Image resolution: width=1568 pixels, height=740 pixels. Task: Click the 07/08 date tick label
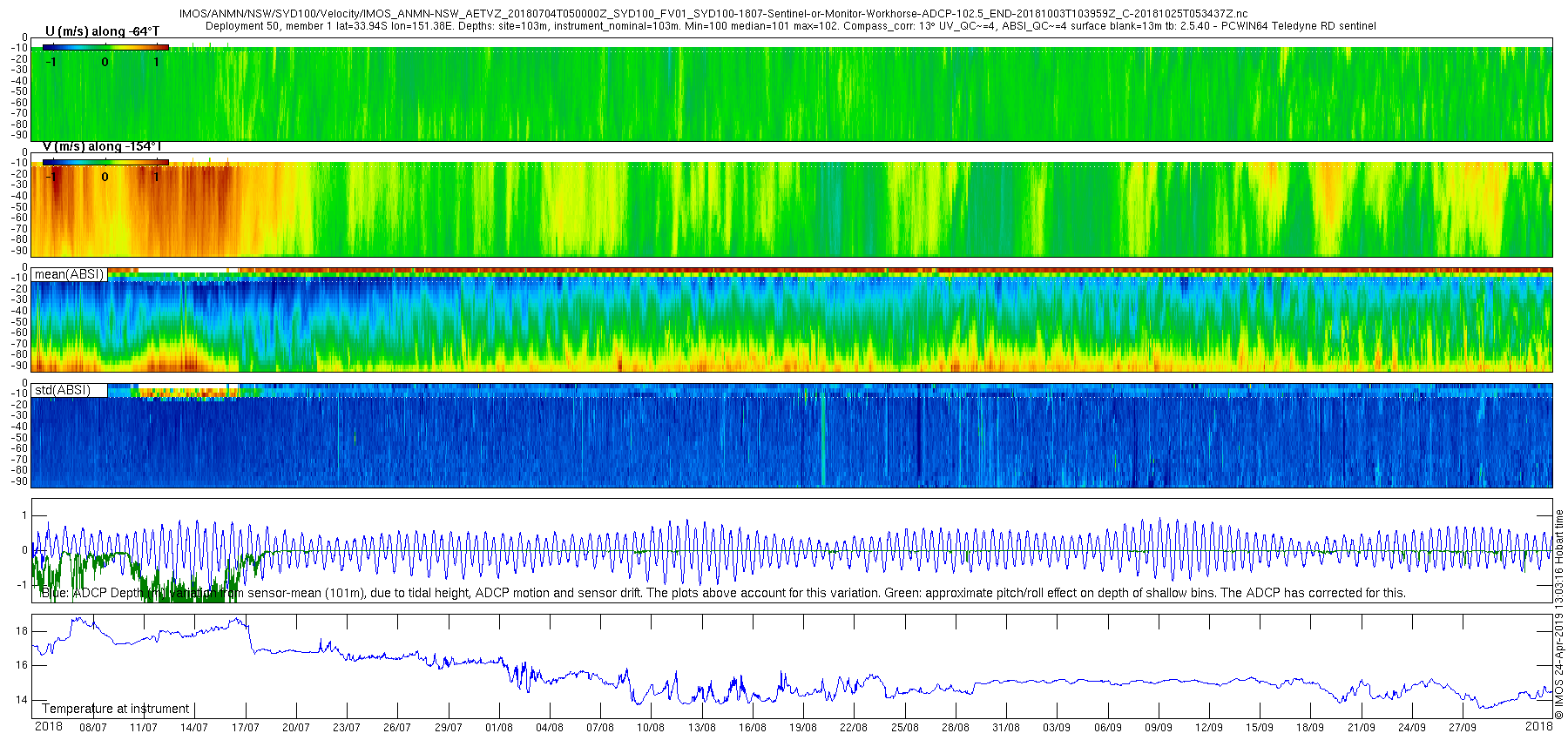[x=600, y=728]
